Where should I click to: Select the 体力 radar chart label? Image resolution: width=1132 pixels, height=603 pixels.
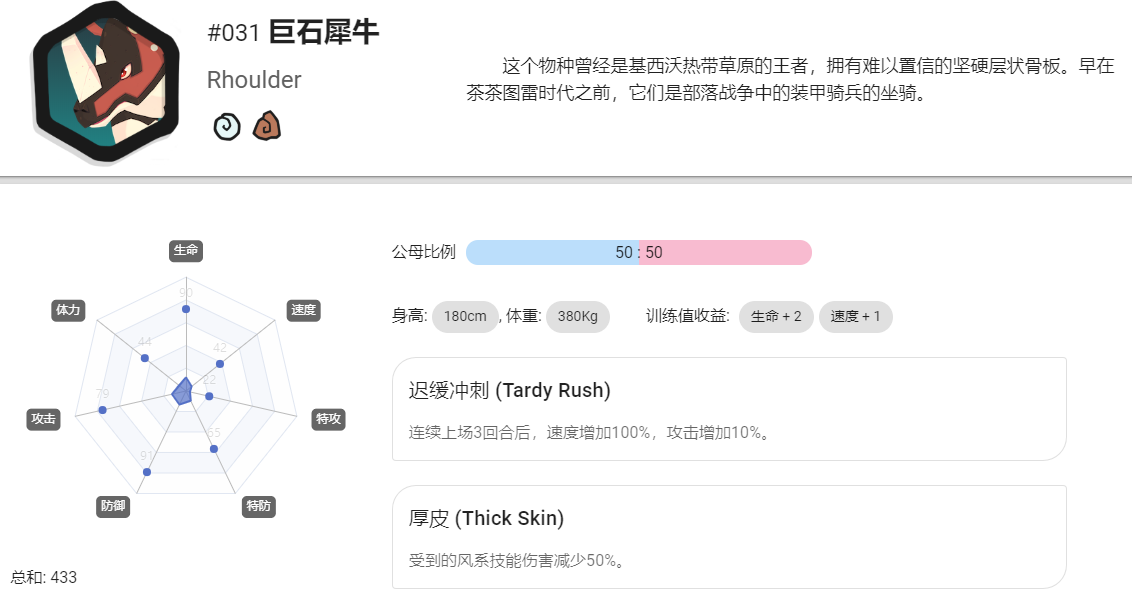[69, 311]
